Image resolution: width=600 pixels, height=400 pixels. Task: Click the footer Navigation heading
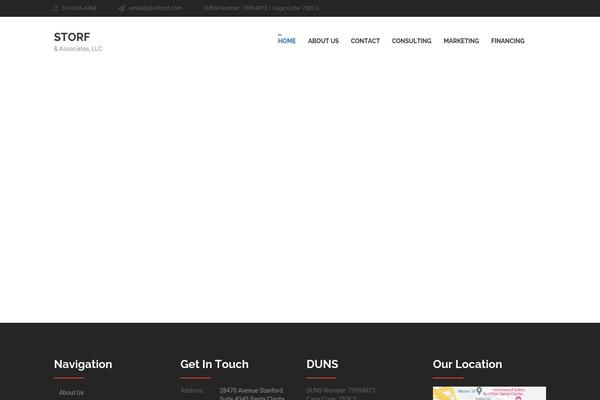point(83,364)
